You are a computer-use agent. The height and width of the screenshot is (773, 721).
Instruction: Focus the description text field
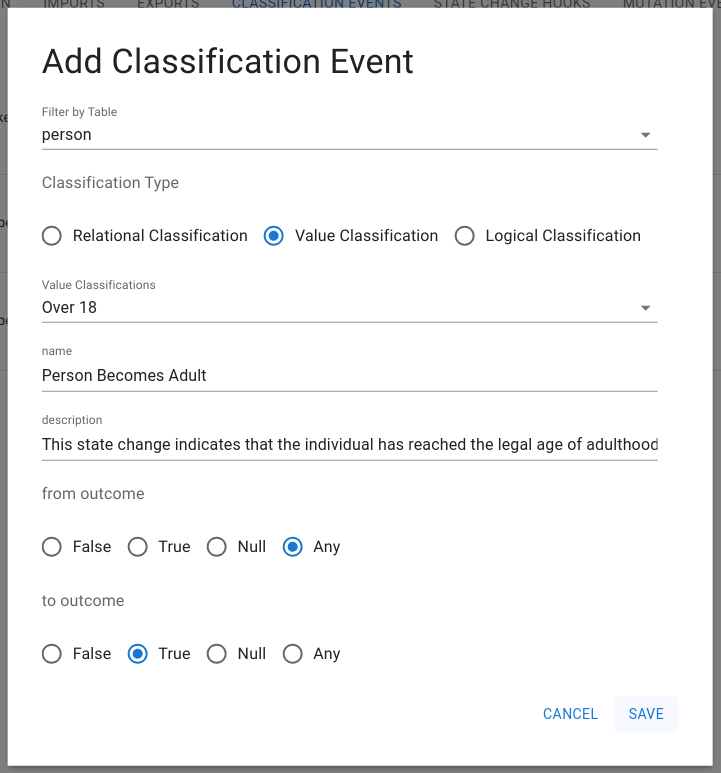click(348, 444)
